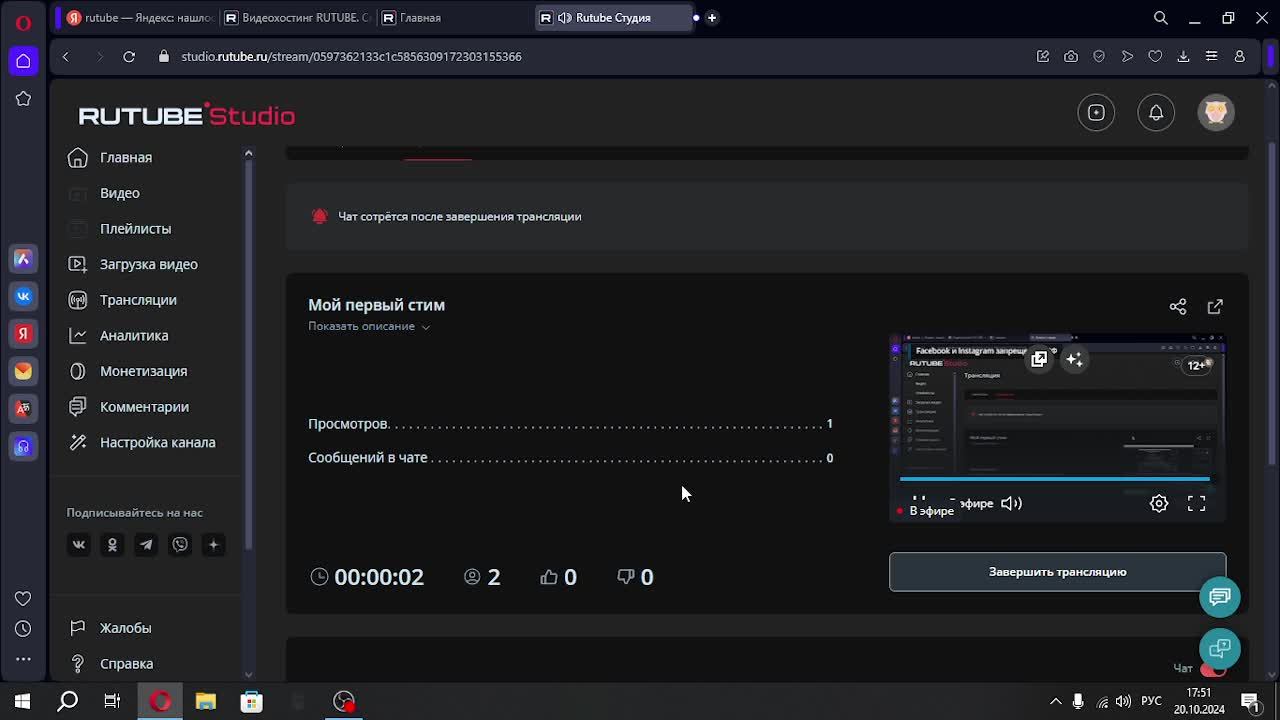1280x720 pixels.
Task: Mute the stream player volume
Action: 1011,504
